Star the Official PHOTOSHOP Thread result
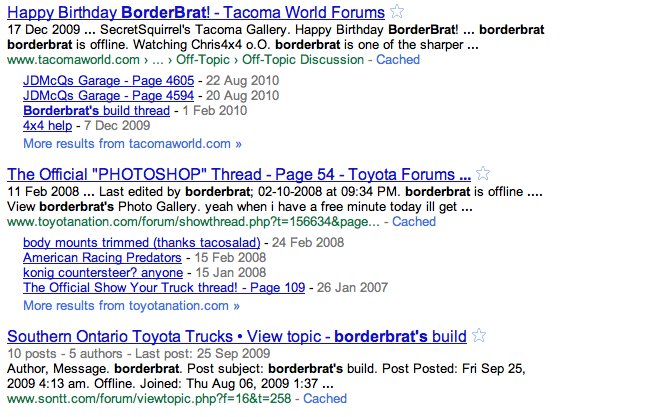658x417 pixels. (x=483, y=173)
